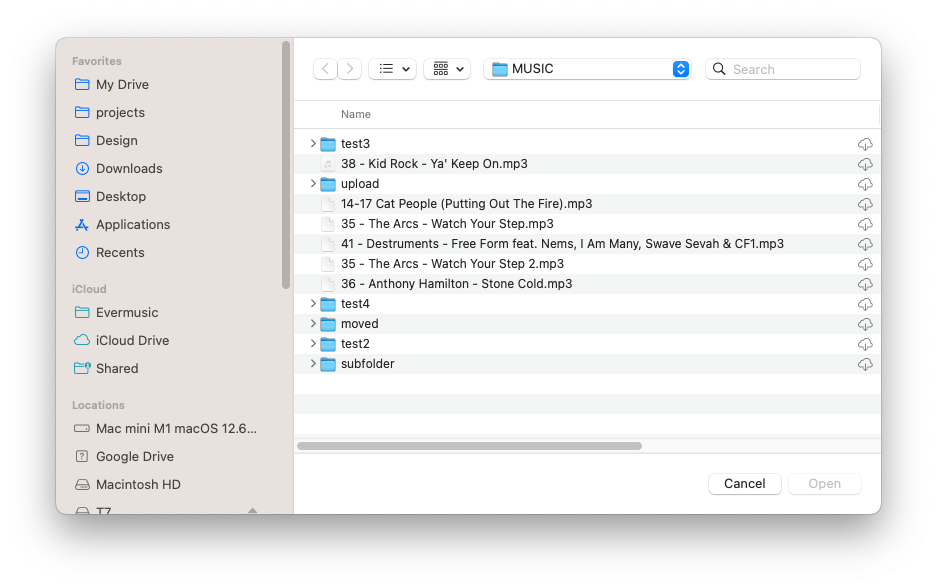The image size is (937, 588).
Task: Open the icon size view dropdown
Action: click(446, 68)
